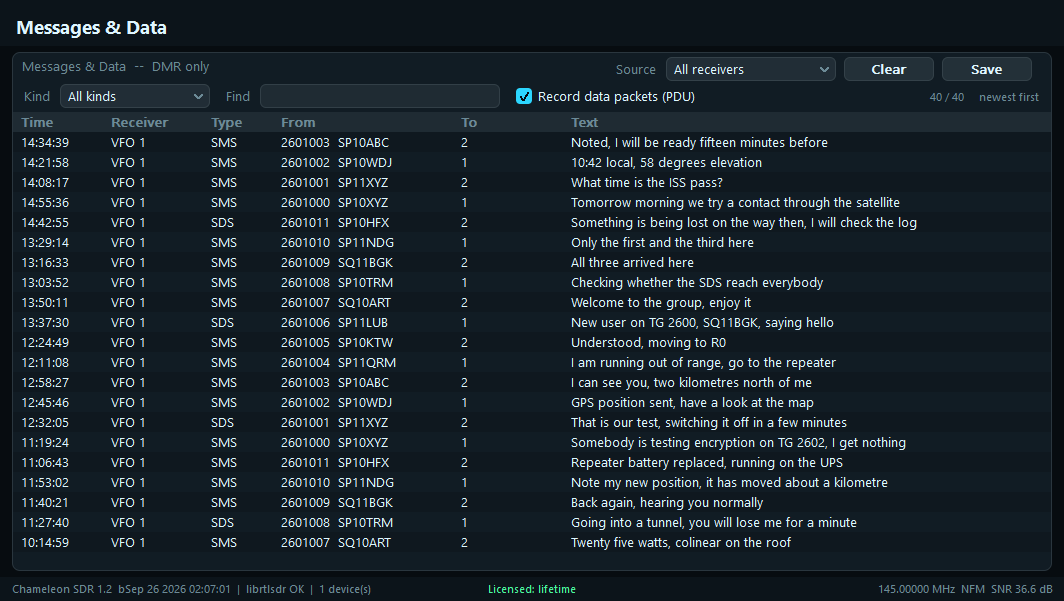
Task: Click the 'SNR 36.6 dB' status readout
Action: pyautogui.click(x=1022, y=589)
